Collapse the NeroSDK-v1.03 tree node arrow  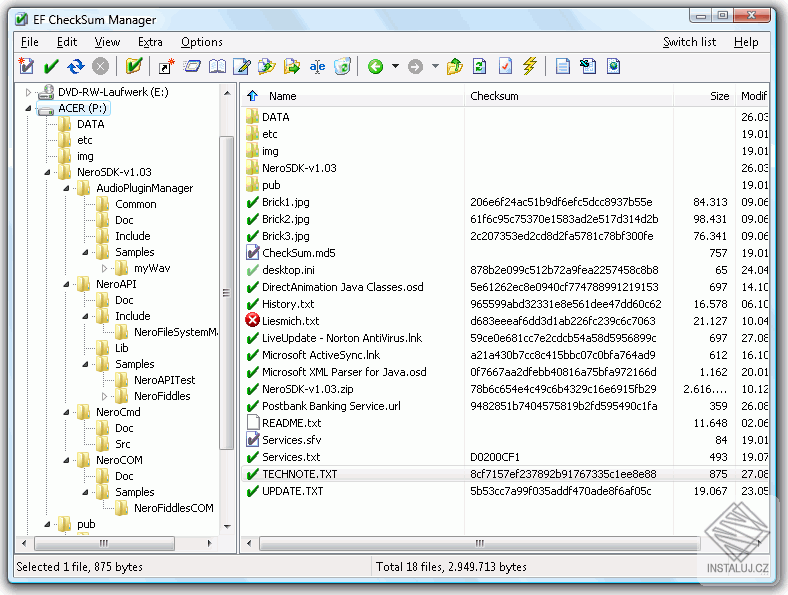[47, 172]
